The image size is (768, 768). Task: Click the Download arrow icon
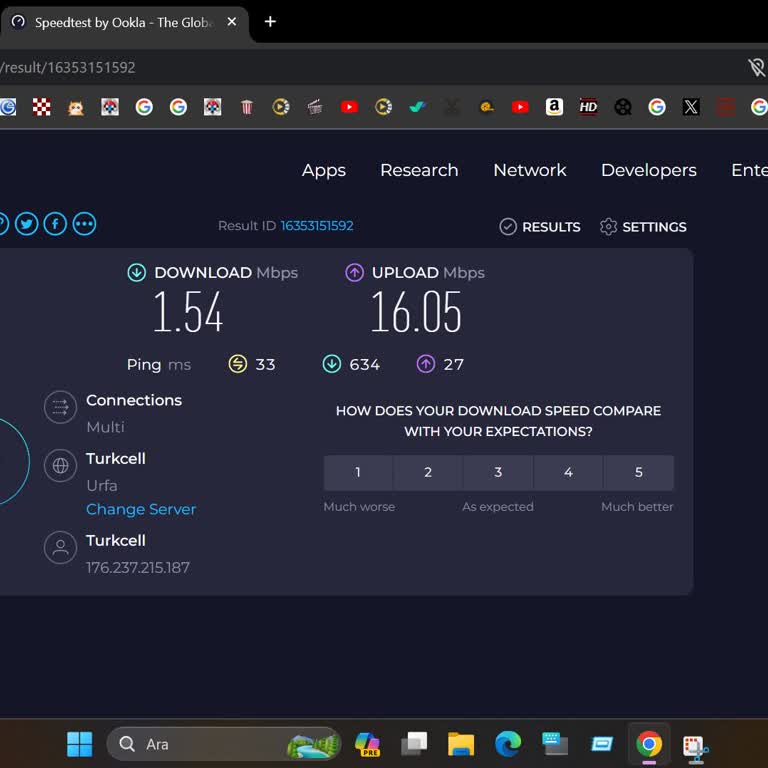[137, 272]
